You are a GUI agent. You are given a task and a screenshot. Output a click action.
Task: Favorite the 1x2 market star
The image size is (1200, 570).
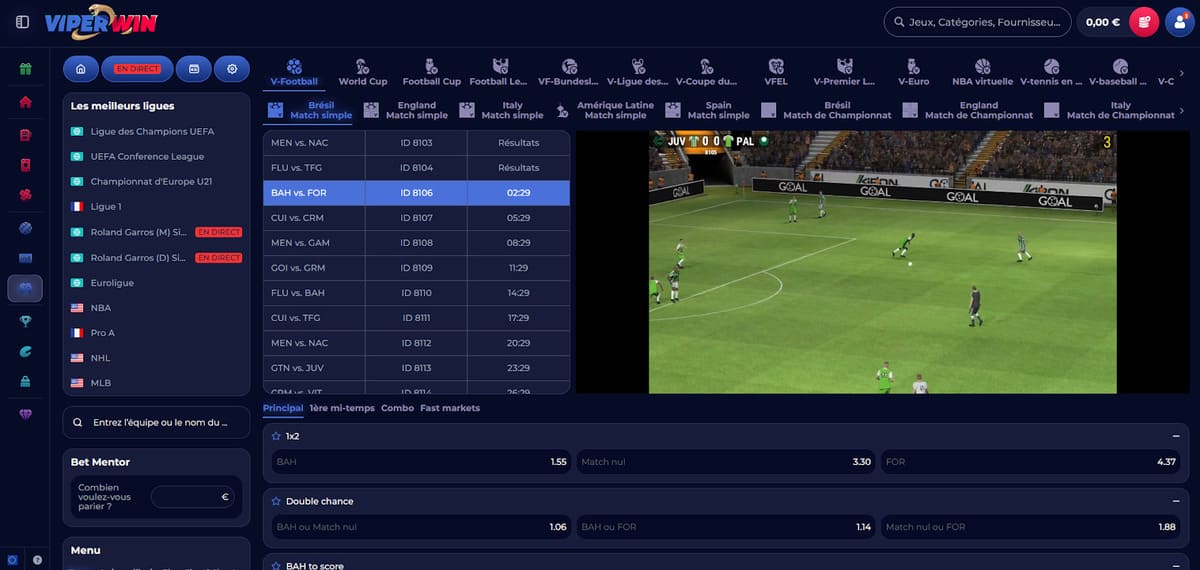(x=276, y=436)
